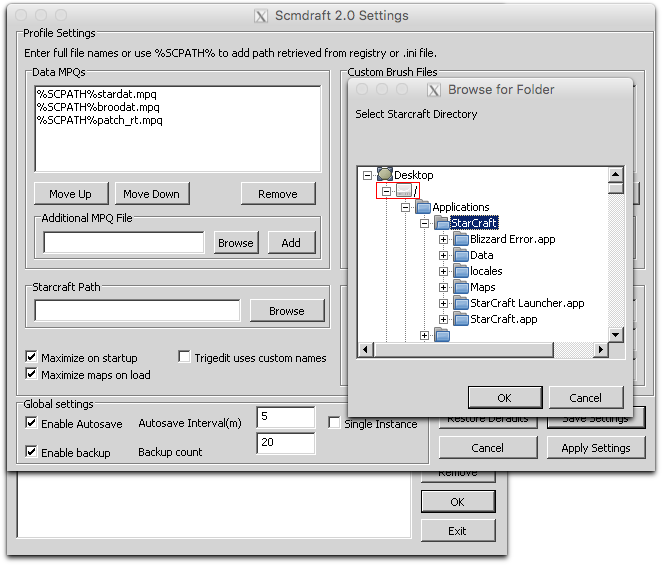Toggle Maximize on startup checkbox
This screenshot has width=662, height=565.
[32, 358]
